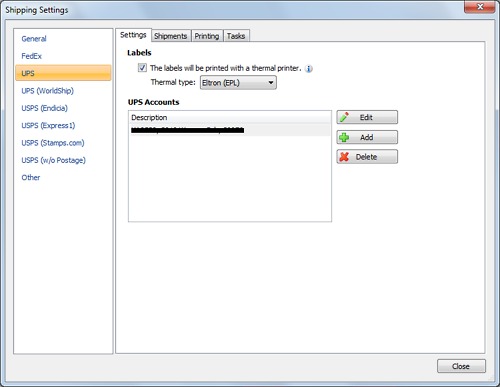This screenshot has height=387, width=500.
Task: Open the Printing tab
Action: [x=207, y=36]
